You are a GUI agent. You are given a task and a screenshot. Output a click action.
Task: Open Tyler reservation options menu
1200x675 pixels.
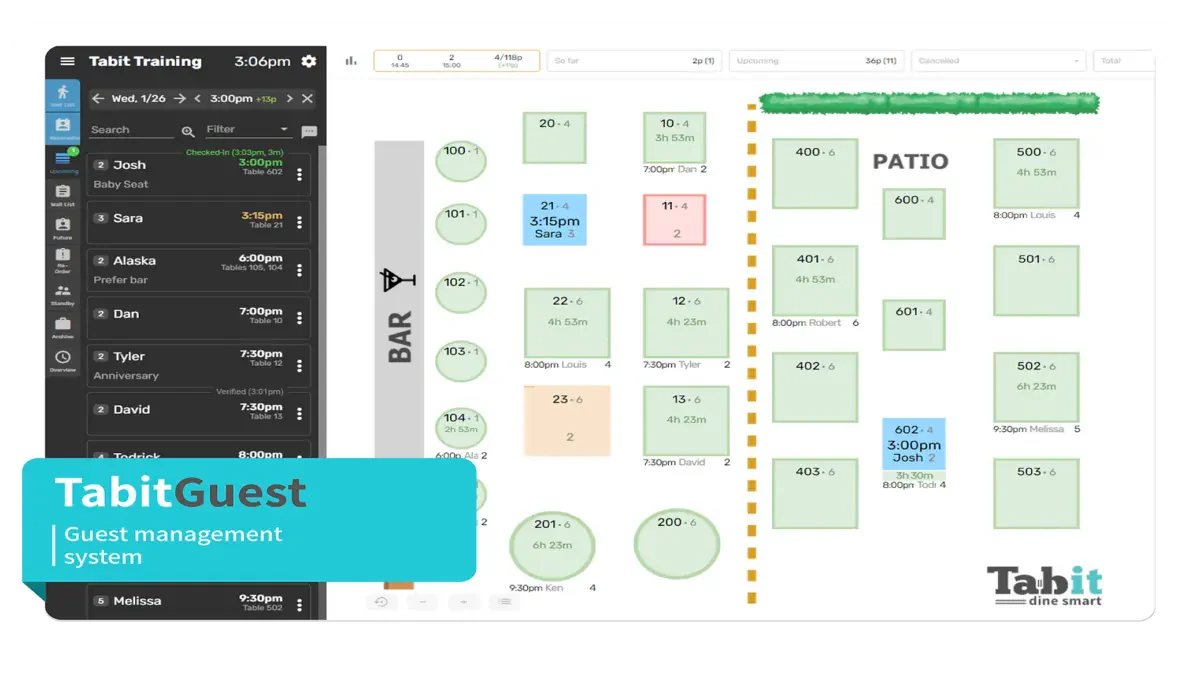299,366
